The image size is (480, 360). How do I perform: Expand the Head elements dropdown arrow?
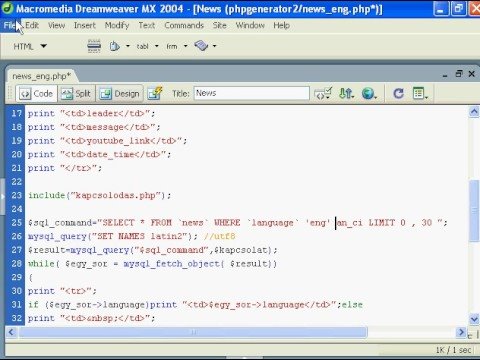click(x=128, y=46)
